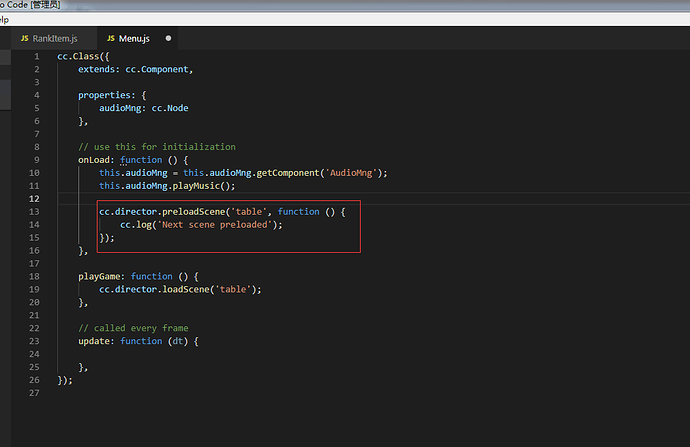Click 'audioMng: cc.Node' property line

point(143,108)
